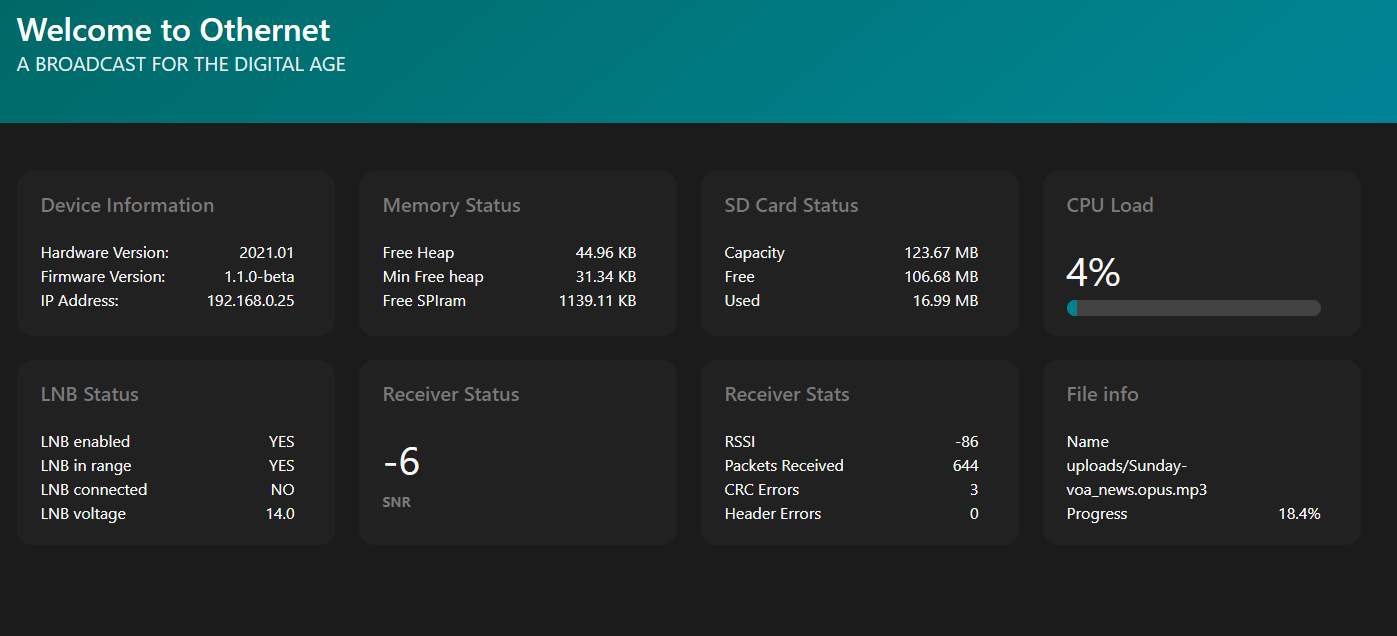Screen dimensions: 1397x636
Task: Click the "File info" card title
Action: tap(1103, 394)
